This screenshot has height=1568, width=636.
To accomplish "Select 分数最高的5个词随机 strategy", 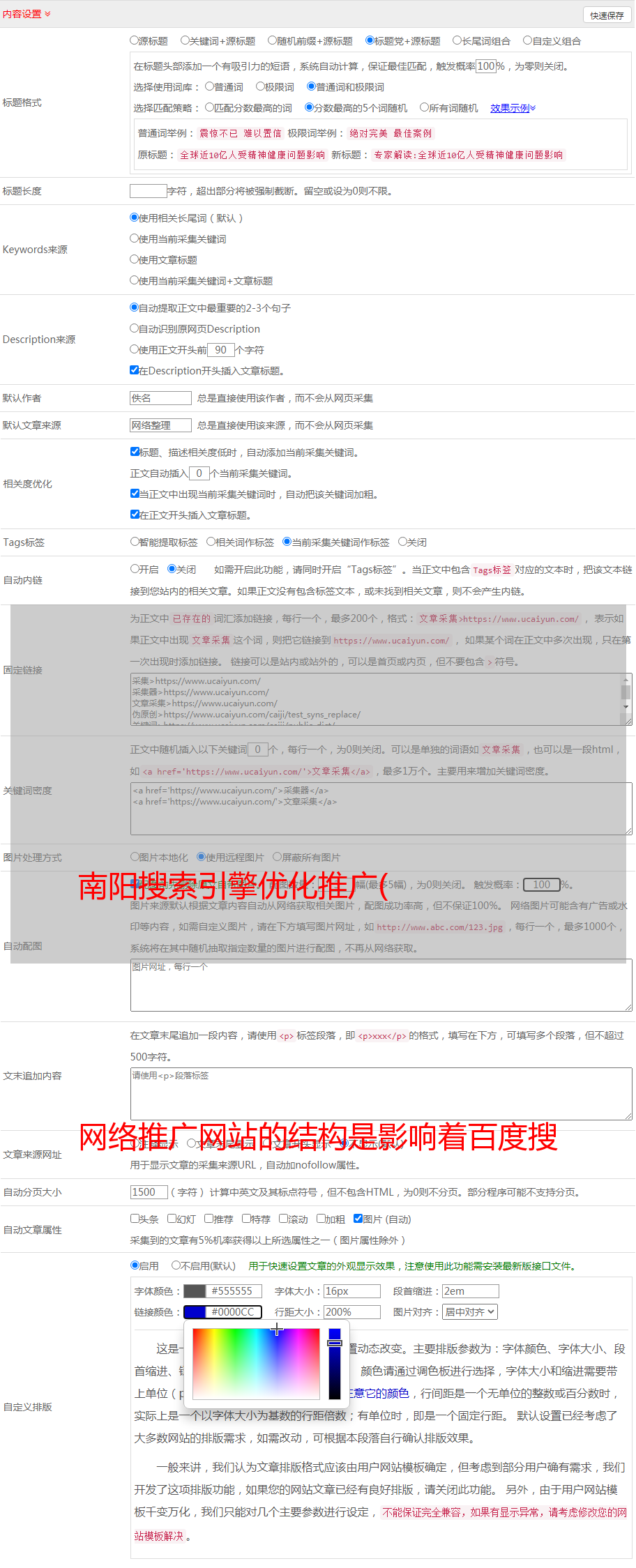I will click(x=309, y=107).
